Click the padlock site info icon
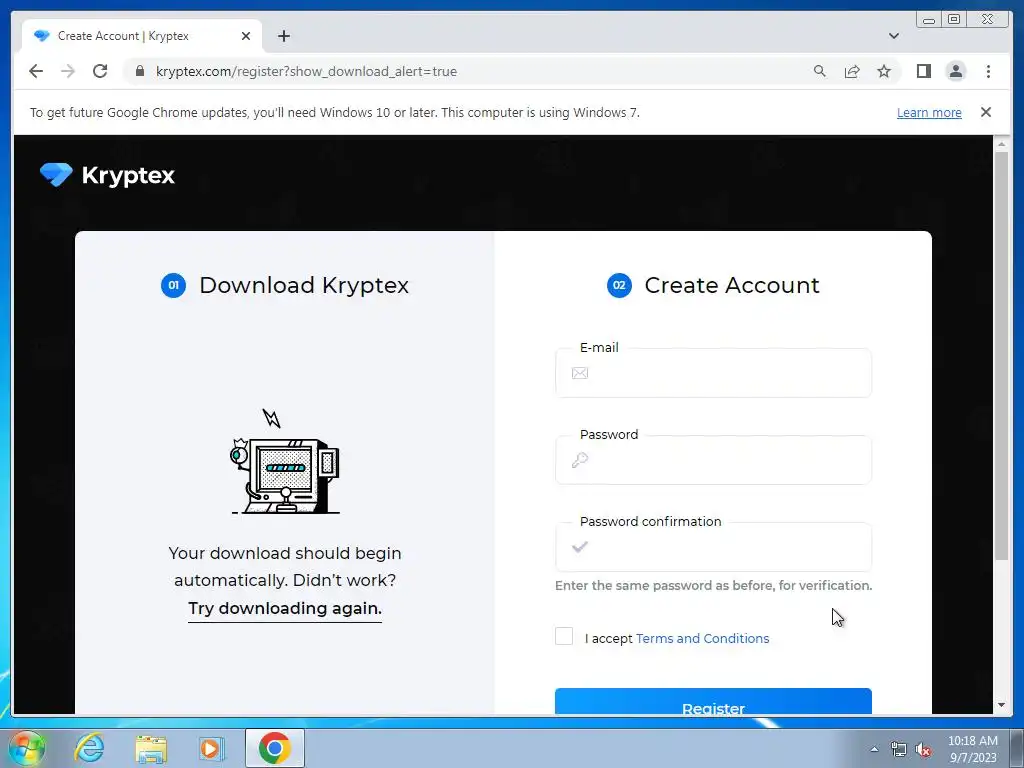1024x768 pixels. click(x=140, y=71)
